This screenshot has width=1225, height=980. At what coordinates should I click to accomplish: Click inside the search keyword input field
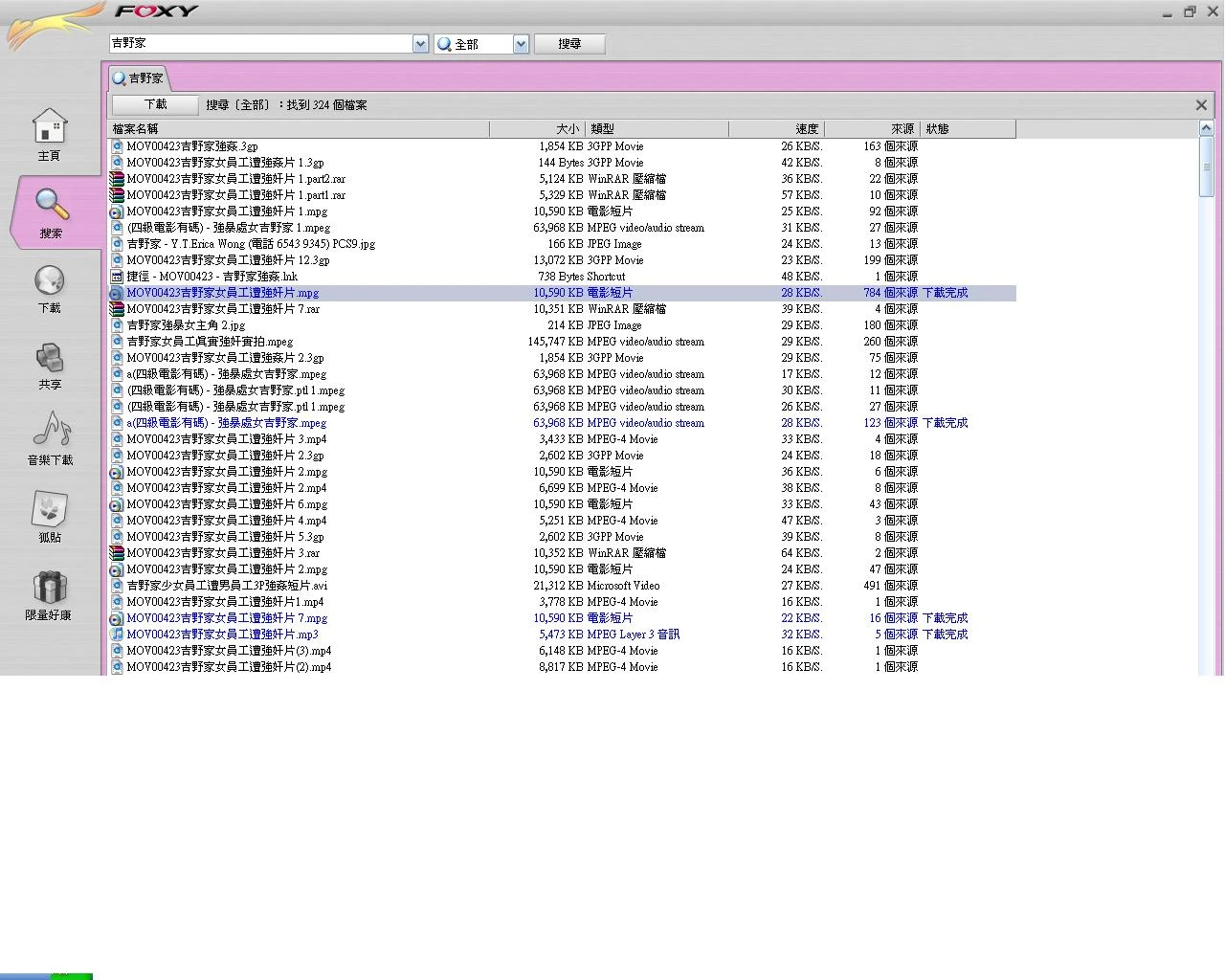[260, 44]
